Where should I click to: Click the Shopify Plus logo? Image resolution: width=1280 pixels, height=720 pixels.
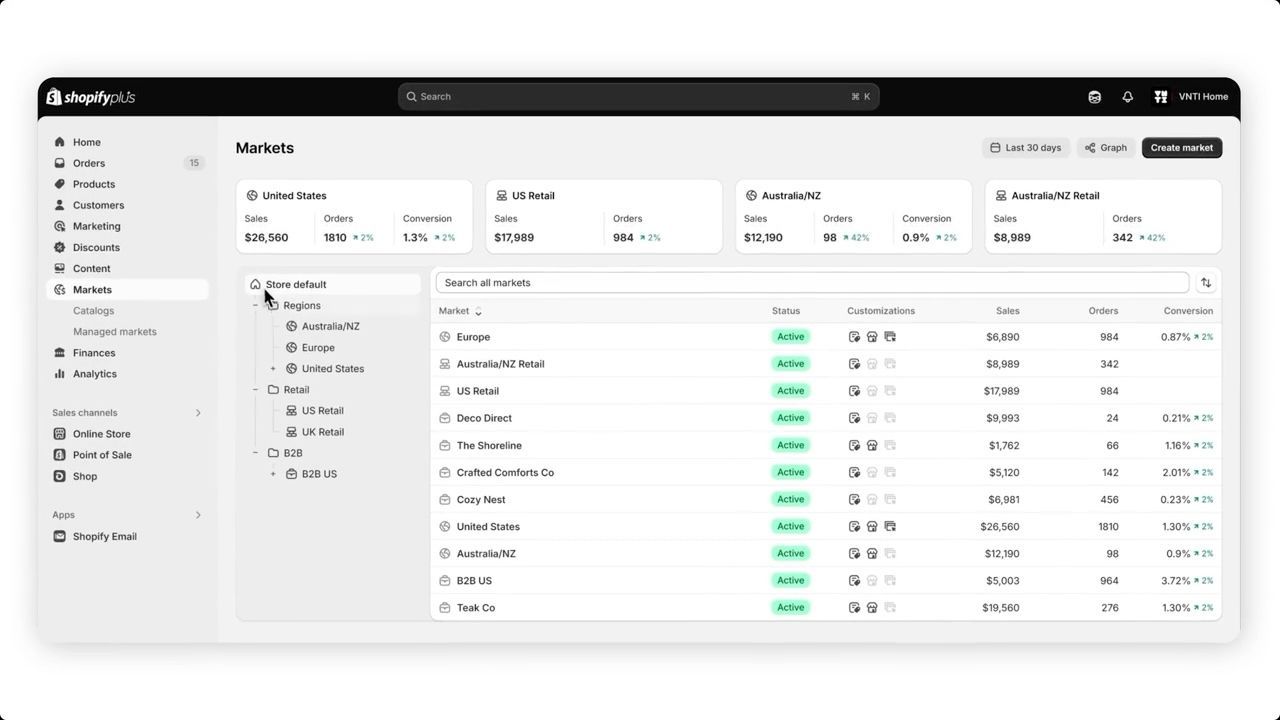tap(91, 97)
